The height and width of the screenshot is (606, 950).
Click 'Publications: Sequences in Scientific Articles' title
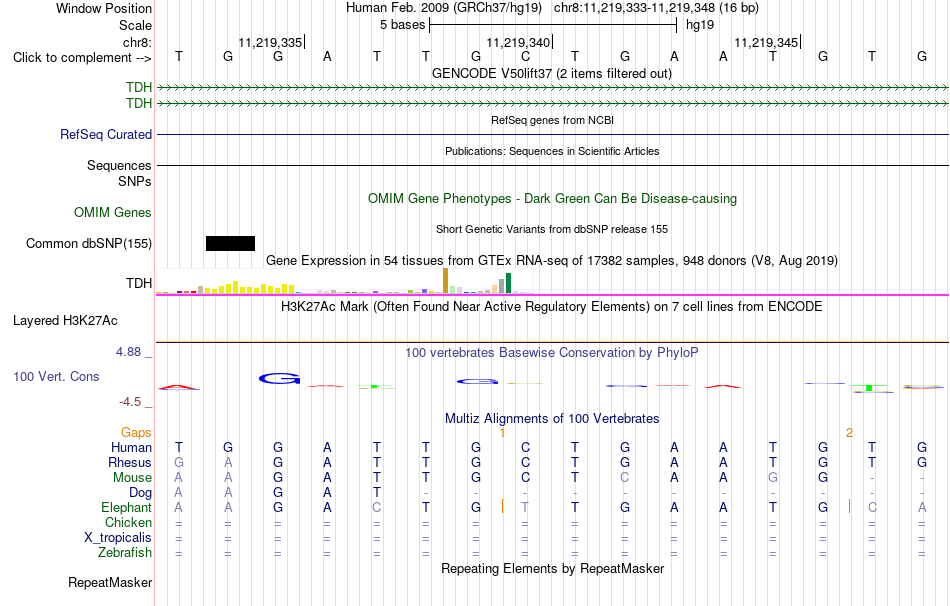[552, 152]
